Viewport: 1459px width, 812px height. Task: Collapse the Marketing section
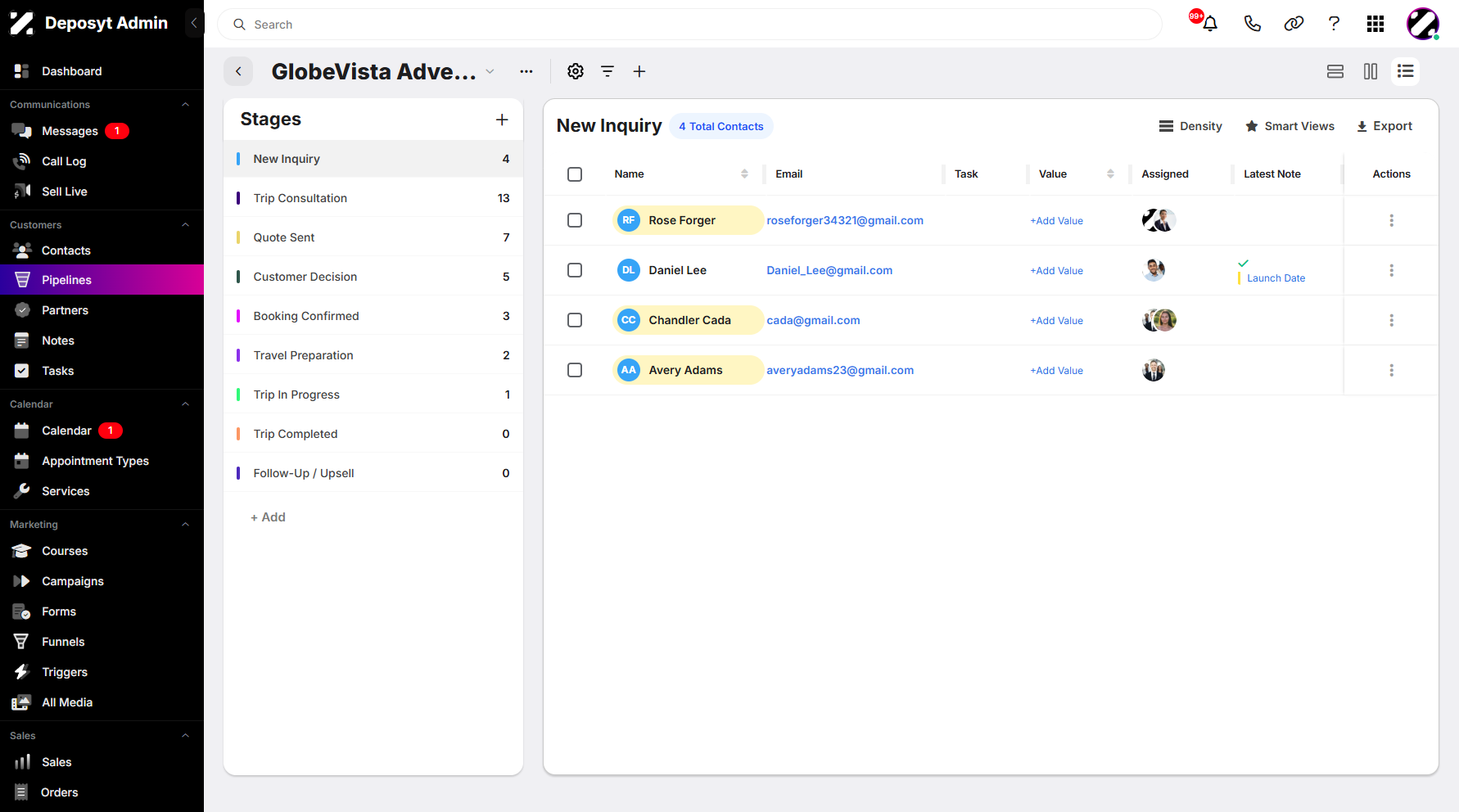[185, 525]
